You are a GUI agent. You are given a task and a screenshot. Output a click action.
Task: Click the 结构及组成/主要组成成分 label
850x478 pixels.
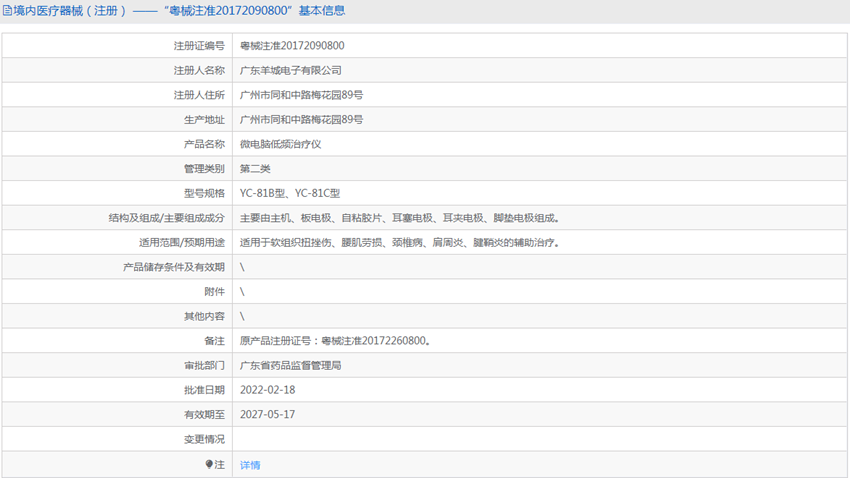(166, 218)
